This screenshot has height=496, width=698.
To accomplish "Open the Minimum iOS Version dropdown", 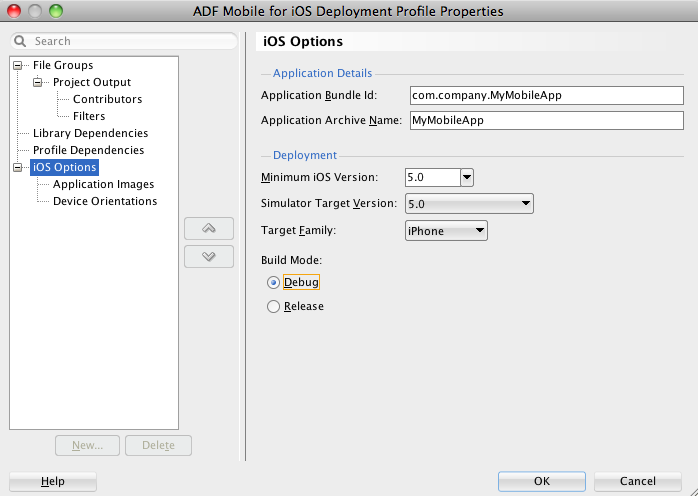I will [467, 177].
